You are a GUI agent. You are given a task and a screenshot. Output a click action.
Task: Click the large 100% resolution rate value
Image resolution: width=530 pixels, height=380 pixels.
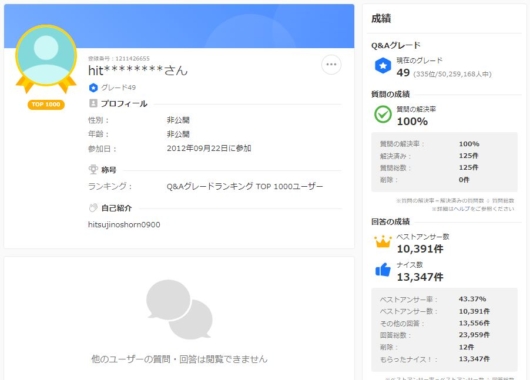412,121
